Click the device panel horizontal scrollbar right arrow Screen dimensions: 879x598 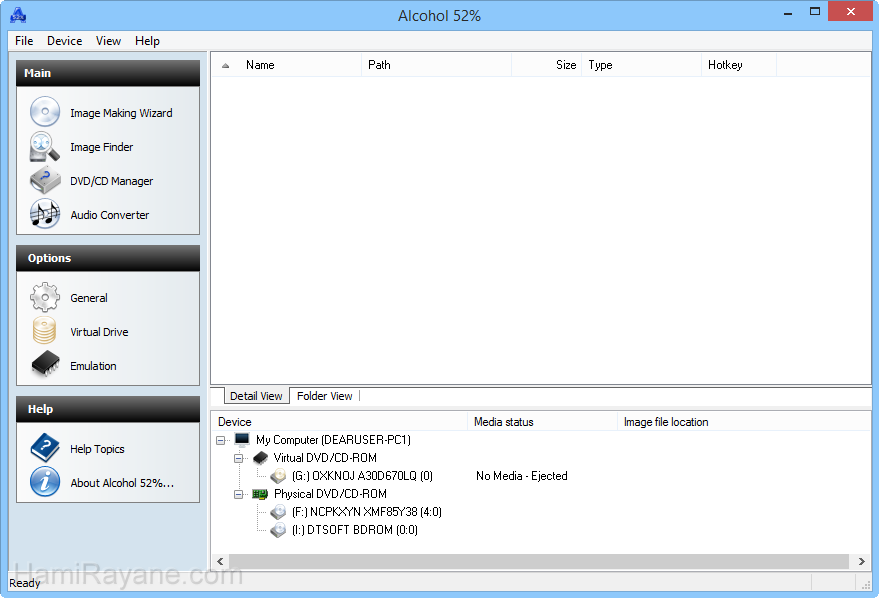click(x=861, y=562)
